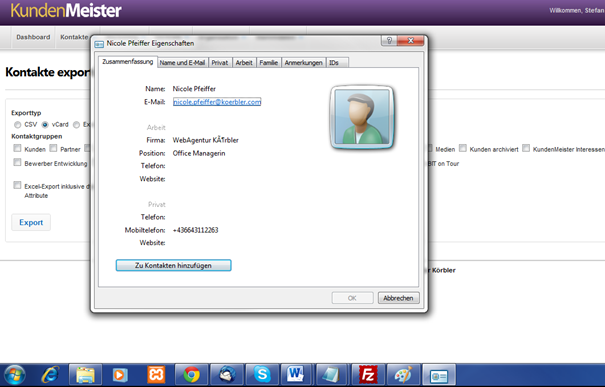Viewport: 605px width, 387px height.
Task: Click the position value Office Managerin
Action: point(199,153)
